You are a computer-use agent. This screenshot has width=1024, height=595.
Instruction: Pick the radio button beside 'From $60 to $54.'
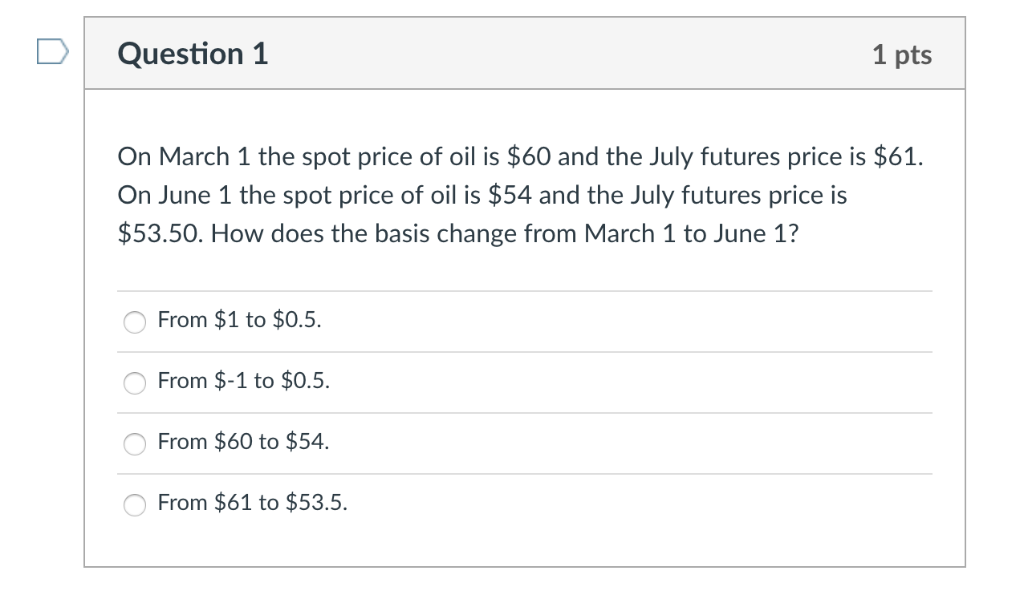(x=135, y=443)
